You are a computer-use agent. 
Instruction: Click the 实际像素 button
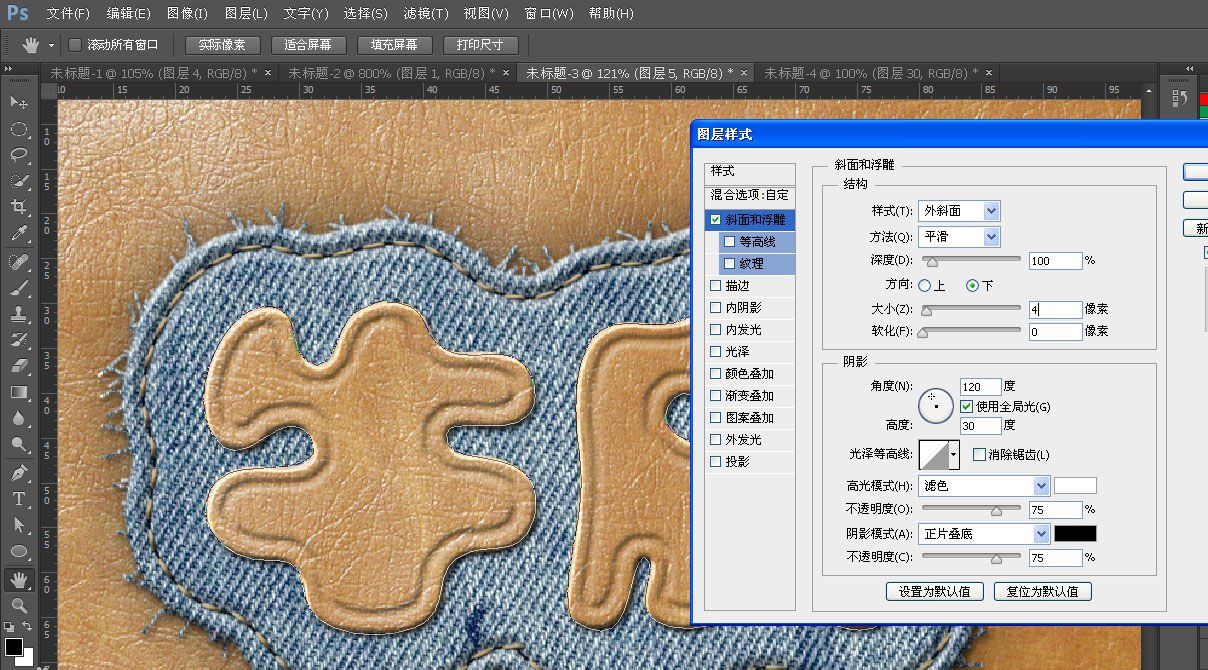click(x=223, y=45)
